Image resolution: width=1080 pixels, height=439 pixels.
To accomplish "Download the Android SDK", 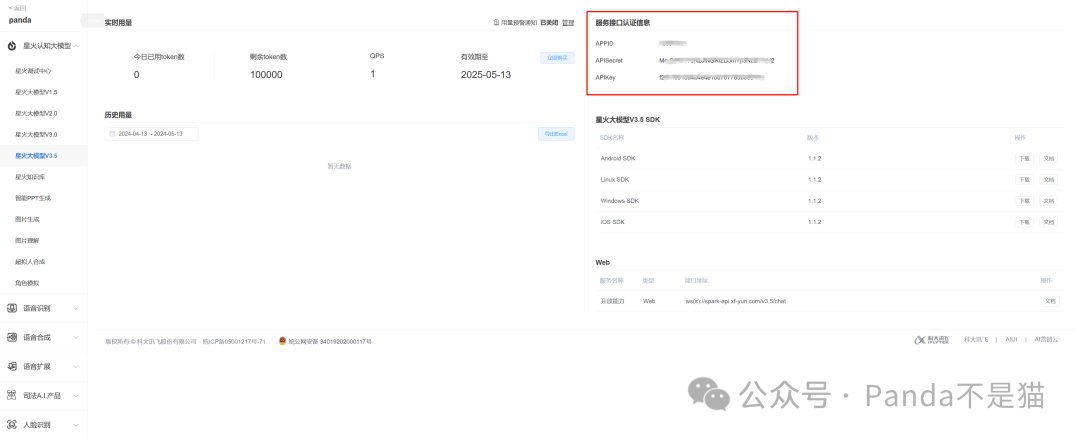I will point(1024,159).
